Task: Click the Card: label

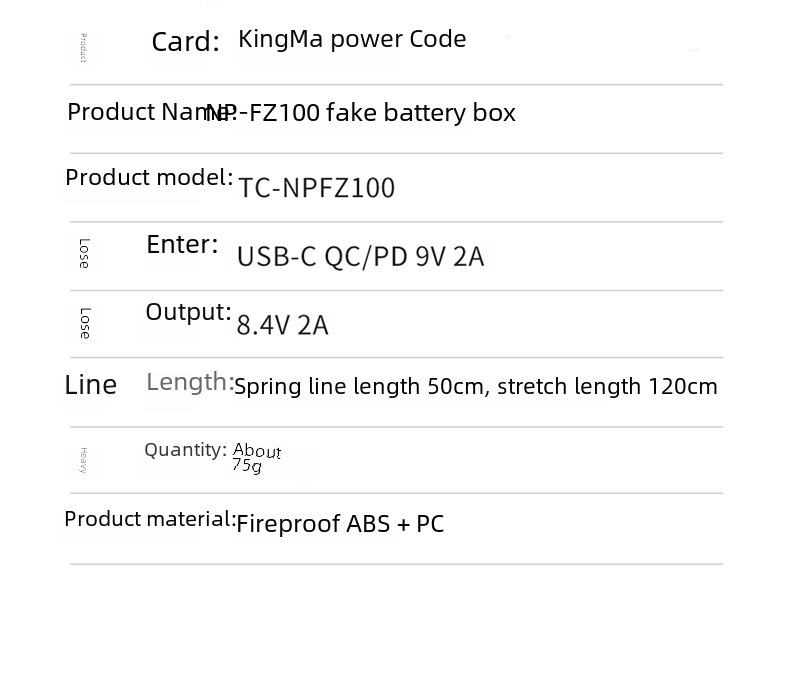Action: [x=185, y=42]
